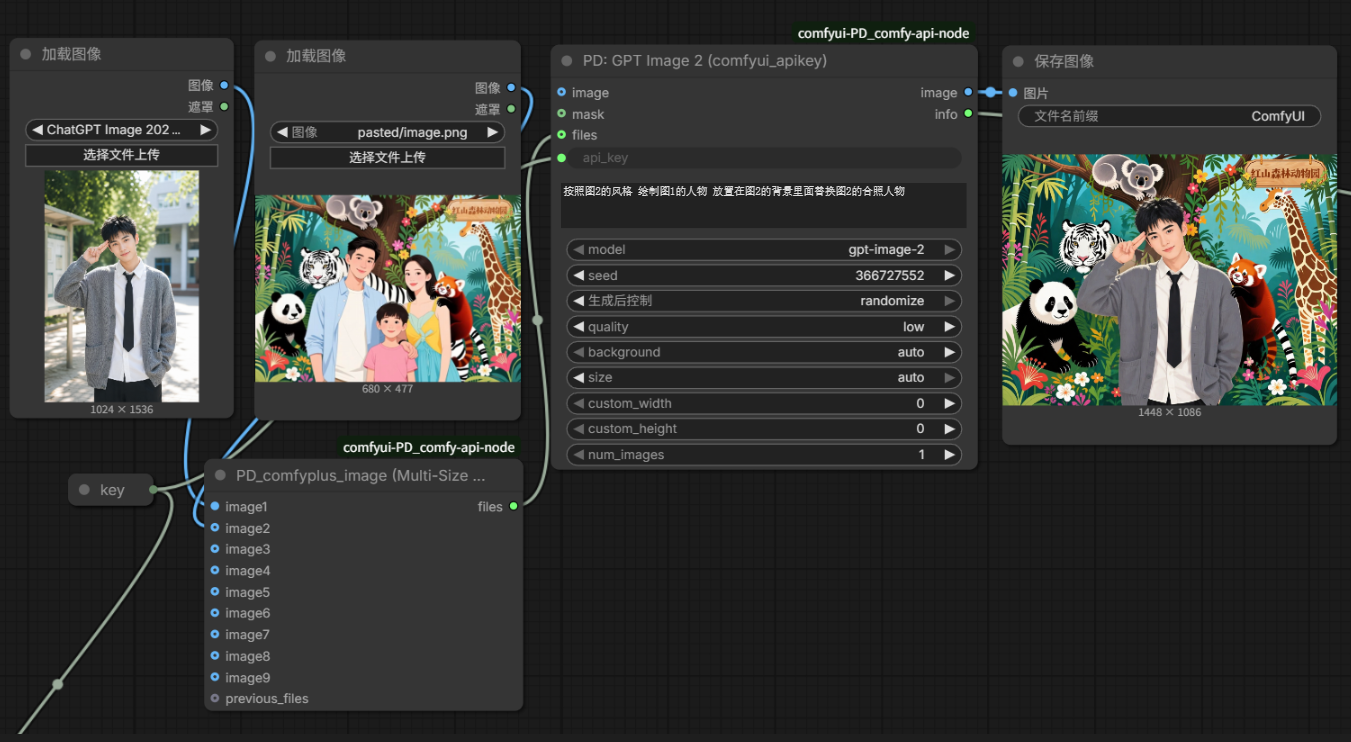
Task: Click the api_key input field
Action: pyautogui.click(x=766, y=158)
